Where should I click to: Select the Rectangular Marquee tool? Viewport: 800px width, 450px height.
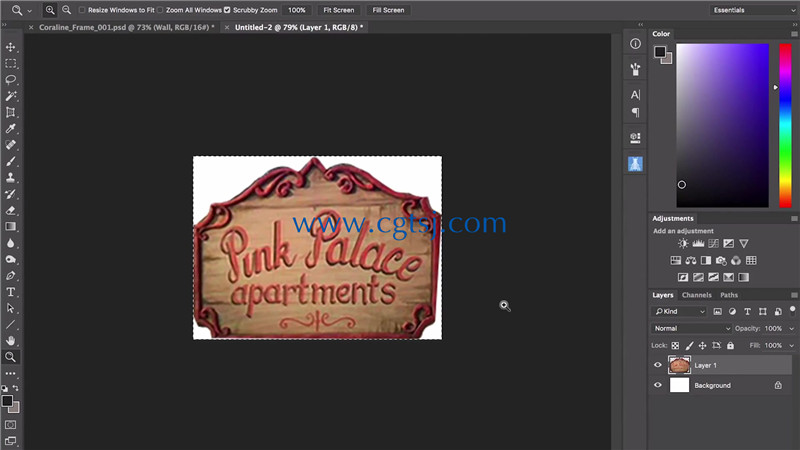click(x=10, y=63)
